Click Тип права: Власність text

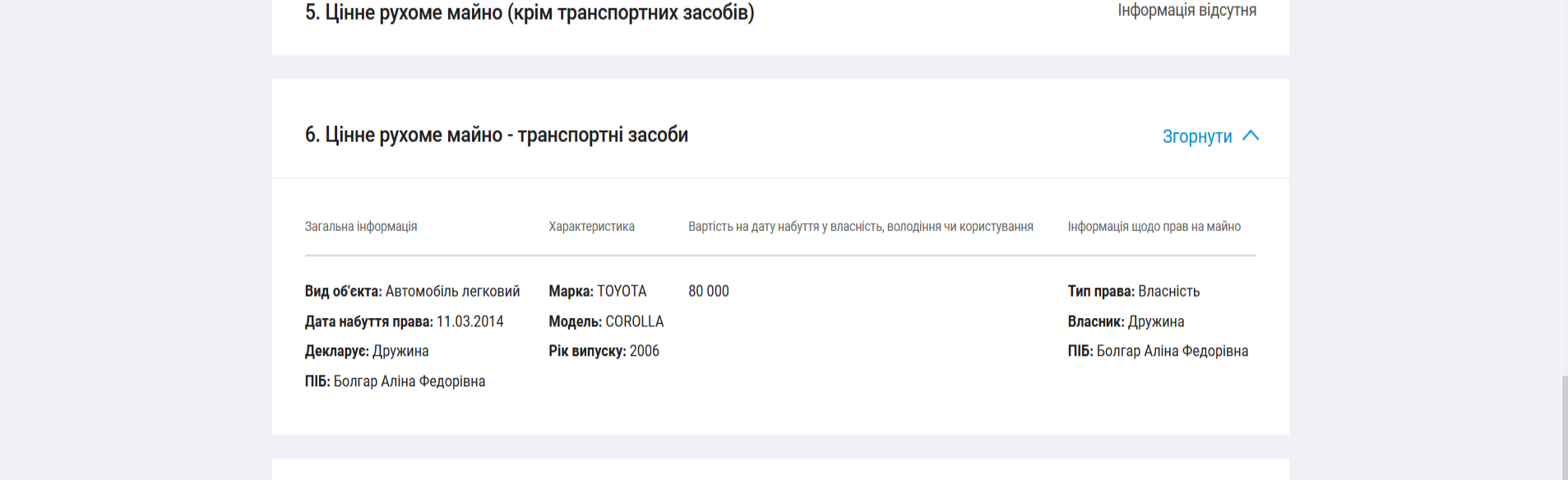[1133, 291]
